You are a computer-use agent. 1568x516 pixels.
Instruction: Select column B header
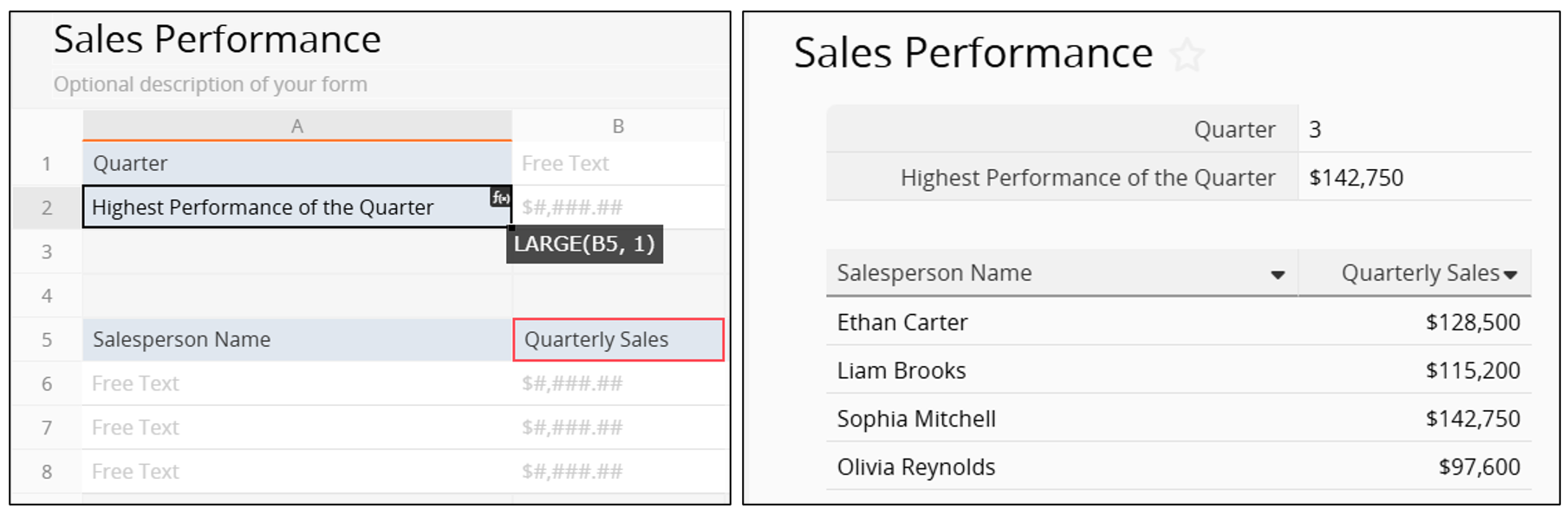pyautogui.click(x=618, y=127)
